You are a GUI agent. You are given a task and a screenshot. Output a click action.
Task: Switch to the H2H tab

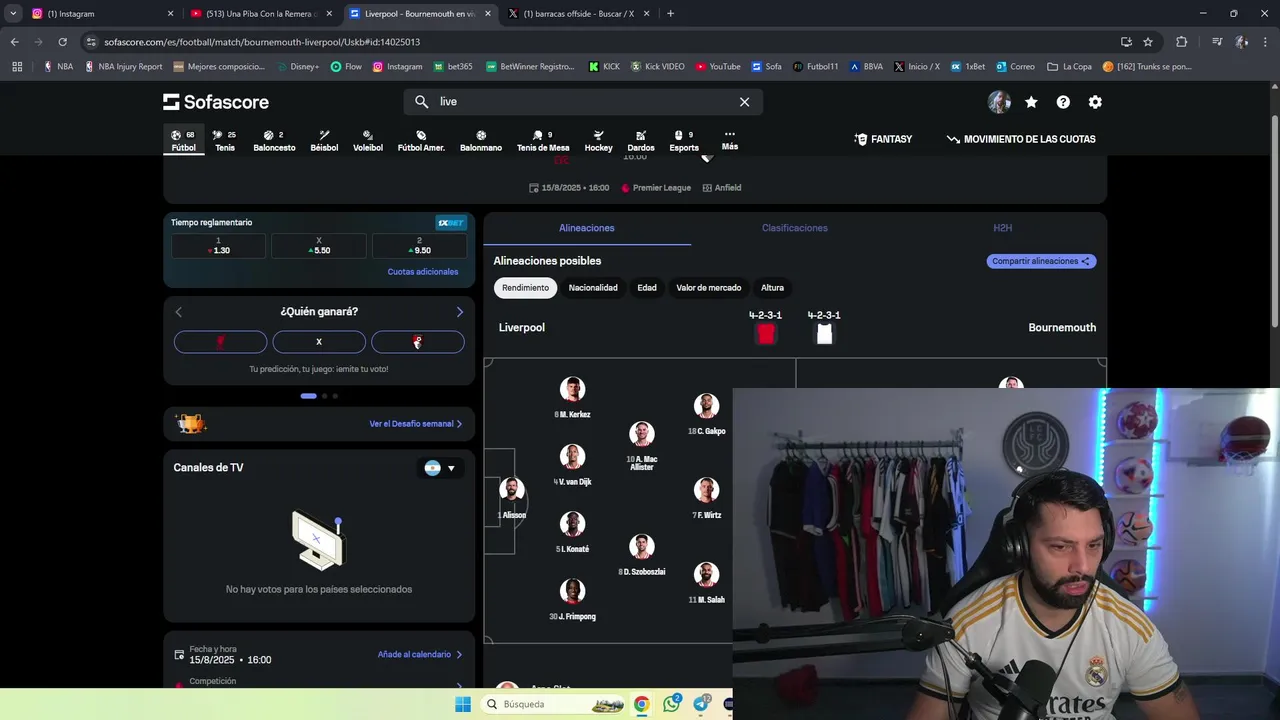(x=1003, y=228)
